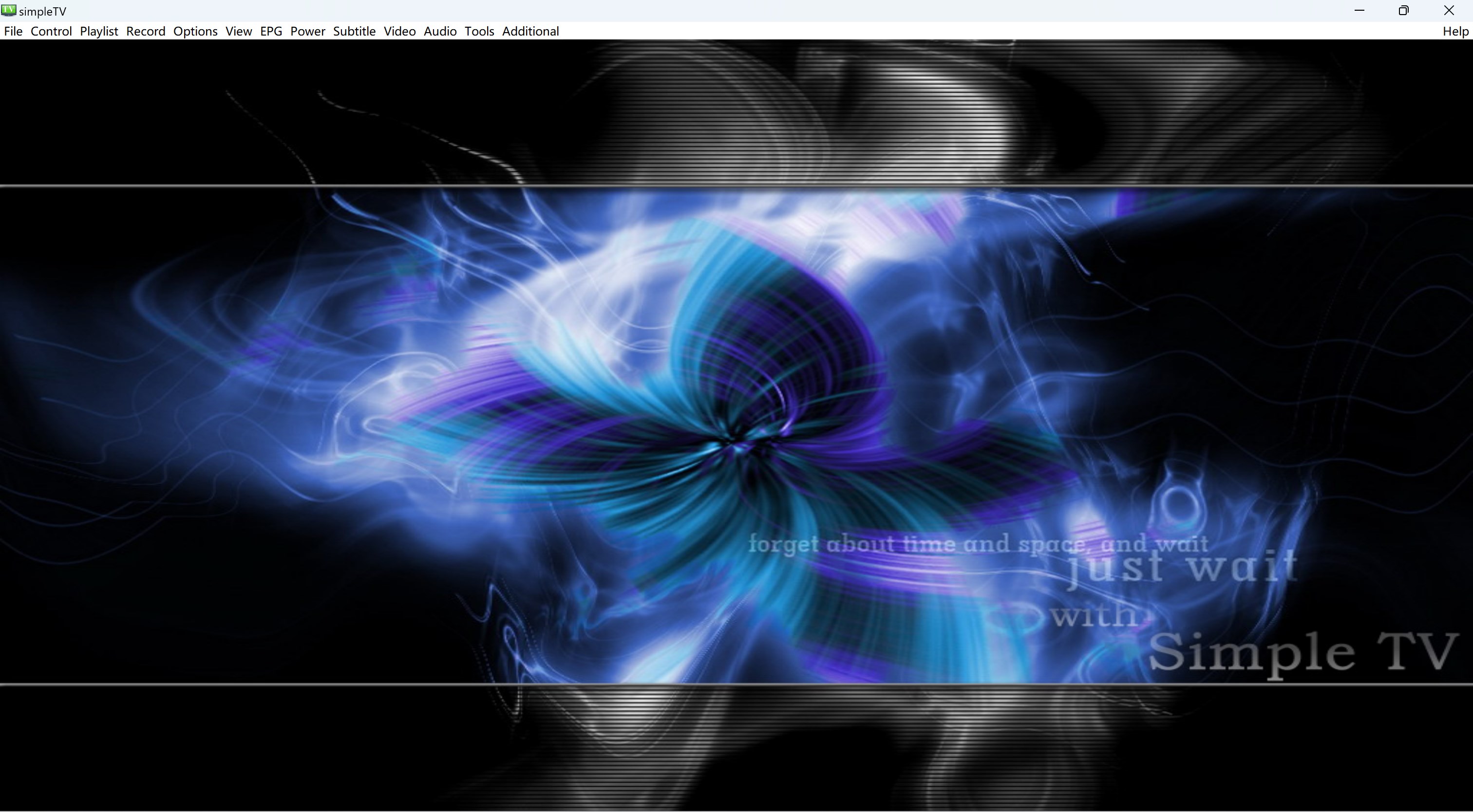Open the Record menu
The image size is (1473, 812).
click(146, 32)
